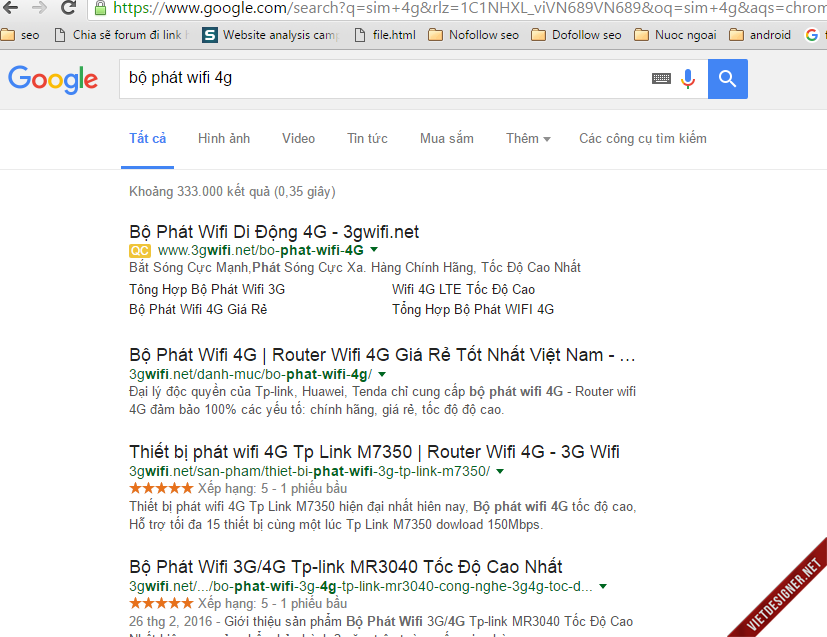Viewport: 827px width, 637px height.
Task: Click the ad description Bắt Sóng Cực Mạnh
Action: tap(355, 268)
